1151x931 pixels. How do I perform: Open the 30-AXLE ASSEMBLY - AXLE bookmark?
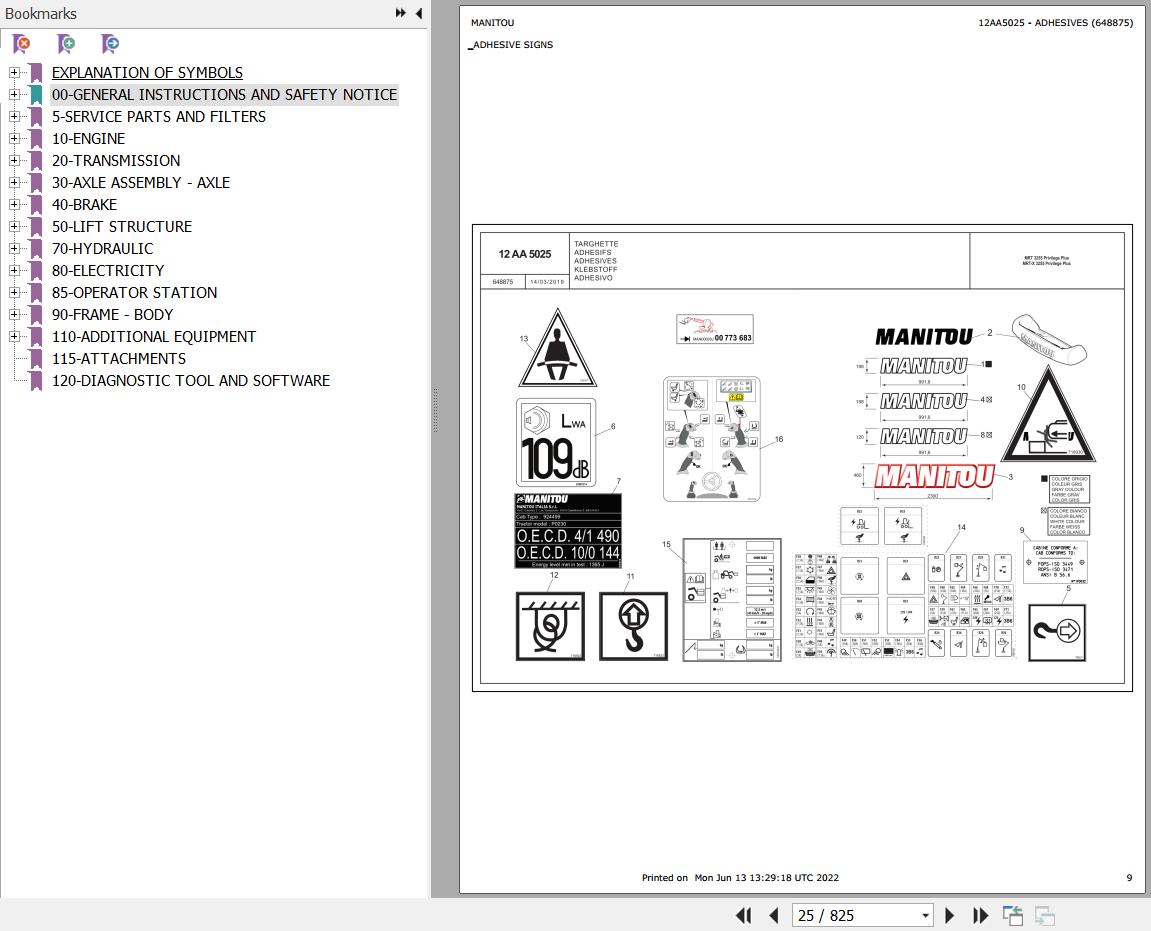tap(141, 183)
